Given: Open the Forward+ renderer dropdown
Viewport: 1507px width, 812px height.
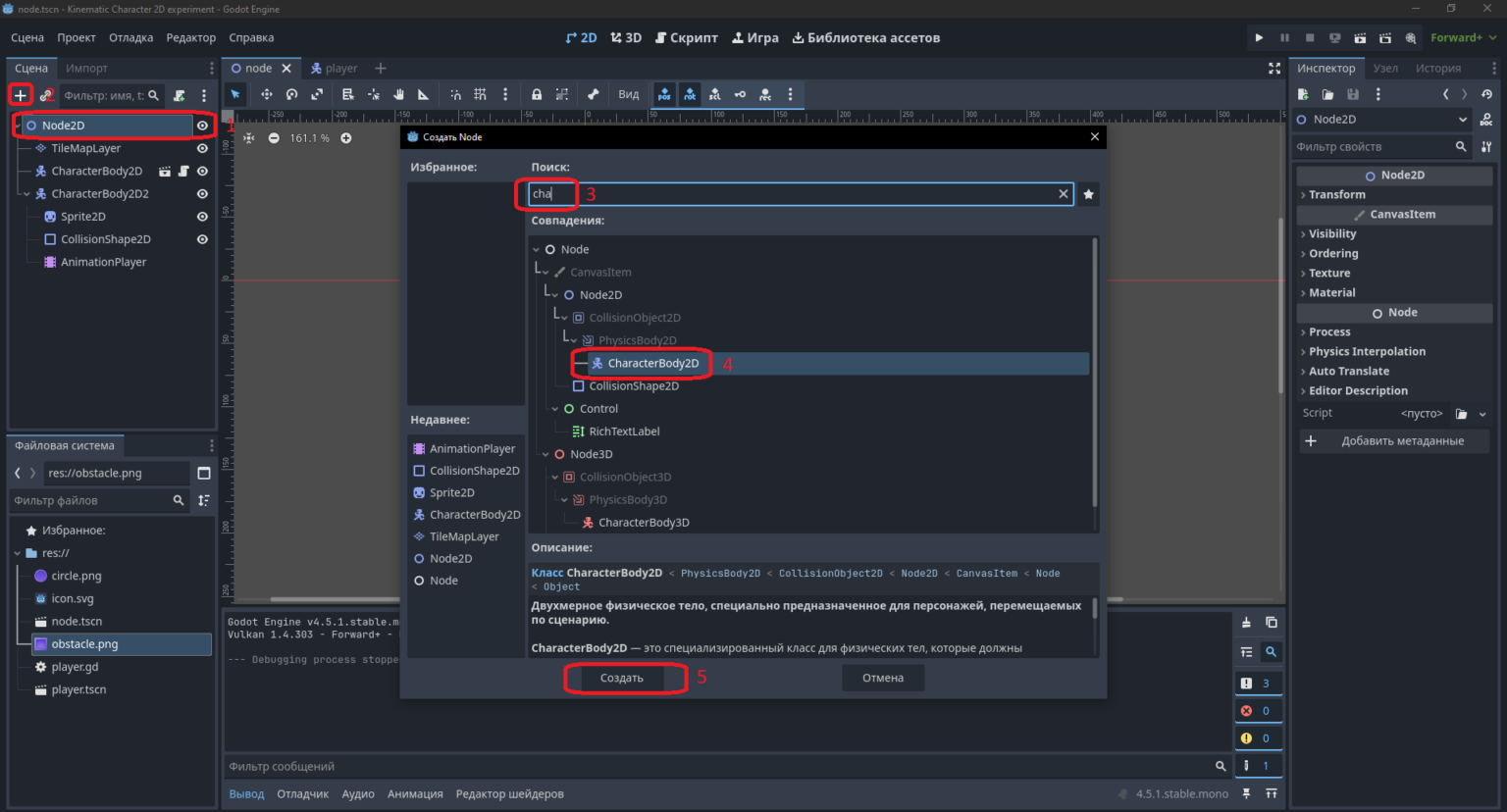Looking at the screenshot, I should point(1464,37).
